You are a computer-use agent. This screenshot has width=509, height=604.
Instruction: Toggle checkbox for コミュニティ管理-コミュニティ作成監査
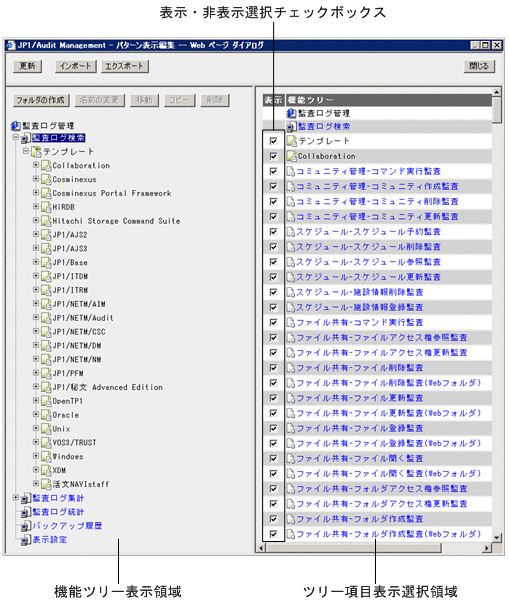click(x=273, y=186)
